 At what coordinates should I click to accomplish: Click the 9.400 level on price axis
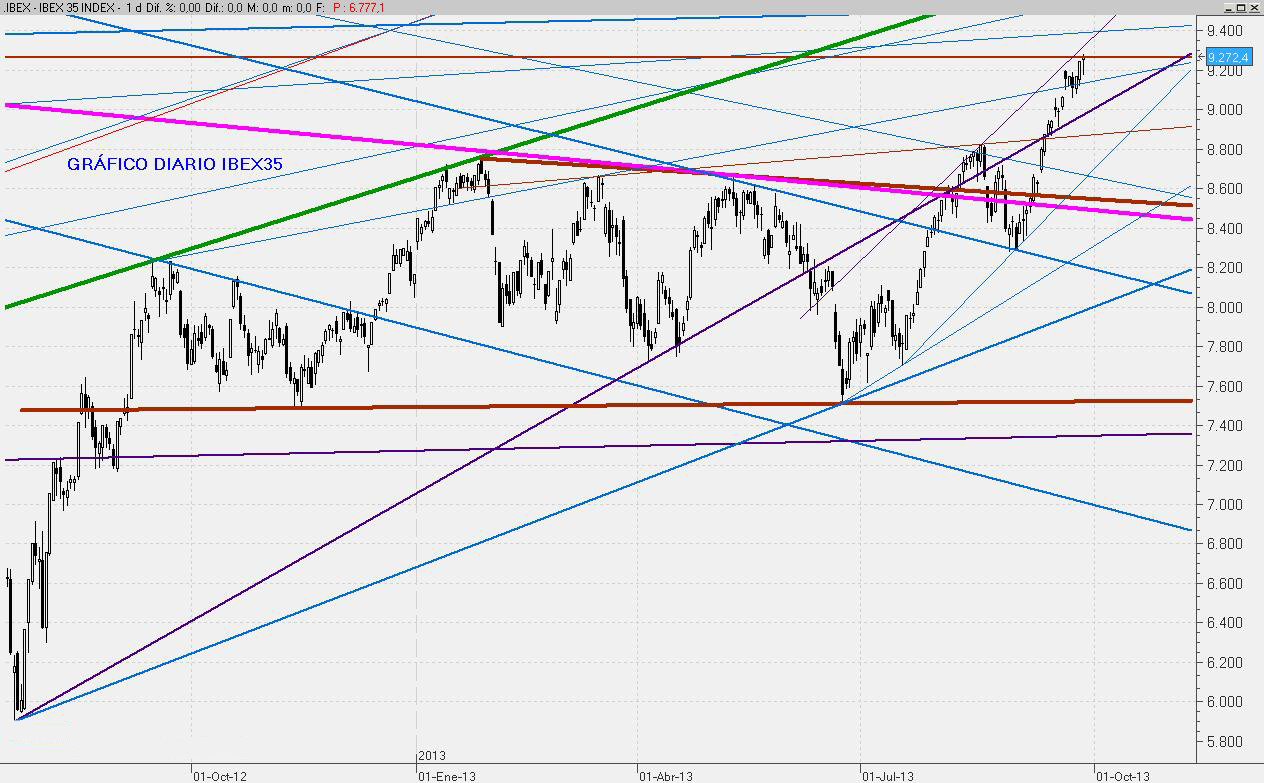(1224, 31)
